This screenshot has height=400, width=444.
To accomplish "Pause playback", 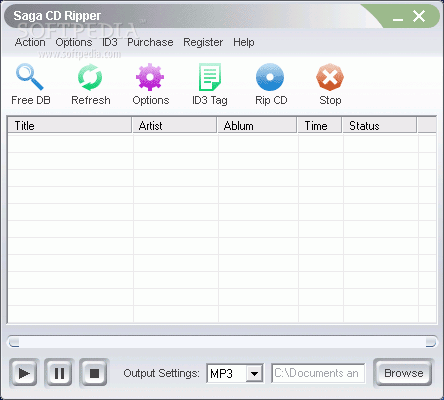I will [x=59, y=373].
